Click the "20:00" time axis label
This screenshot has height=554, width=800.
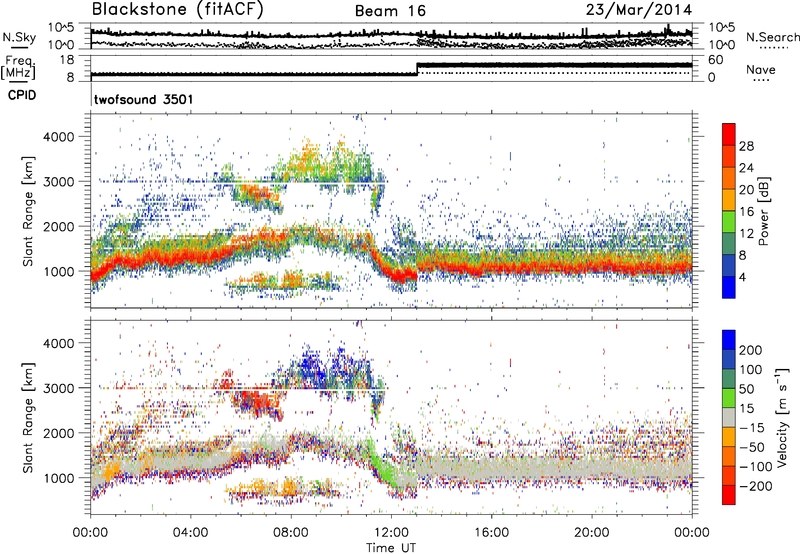(x=591, y=533)
